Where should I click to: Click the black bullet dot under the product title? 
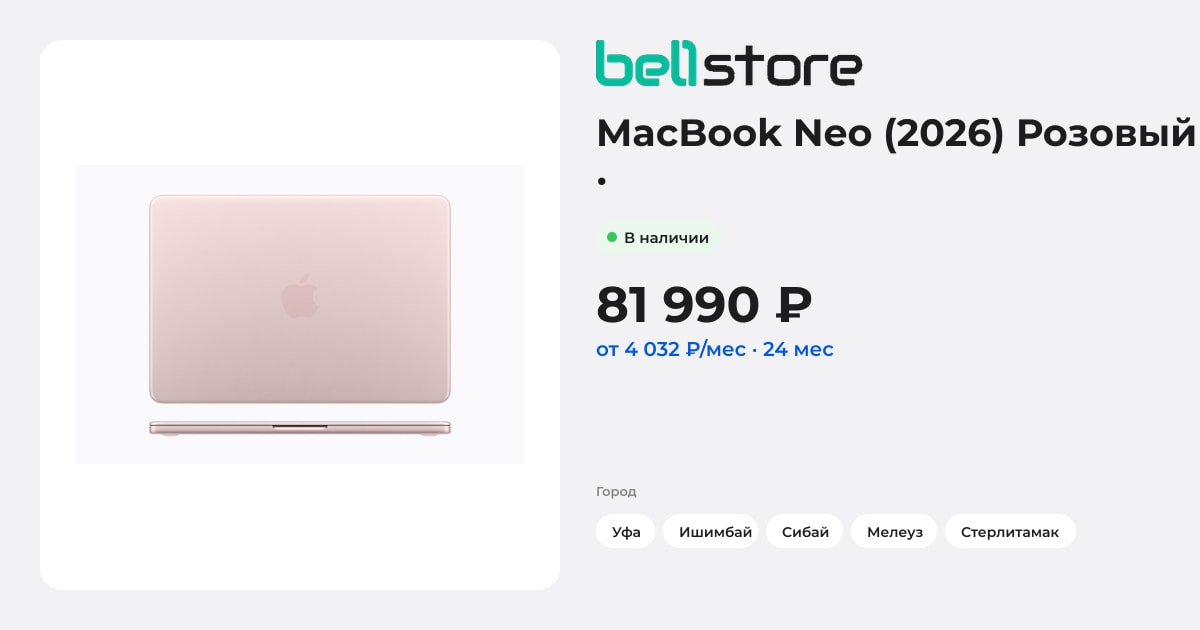pos(602,181)
